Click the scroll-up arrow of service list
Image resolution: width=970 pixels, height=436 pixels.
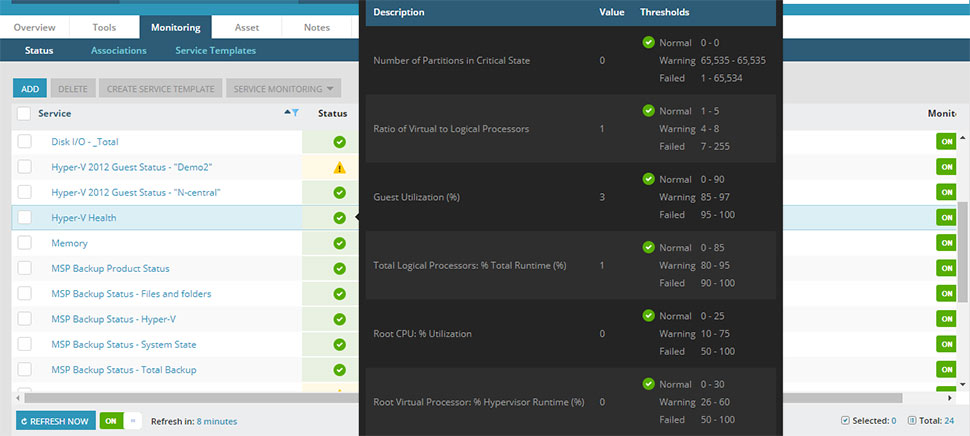(x=963, y=137)
